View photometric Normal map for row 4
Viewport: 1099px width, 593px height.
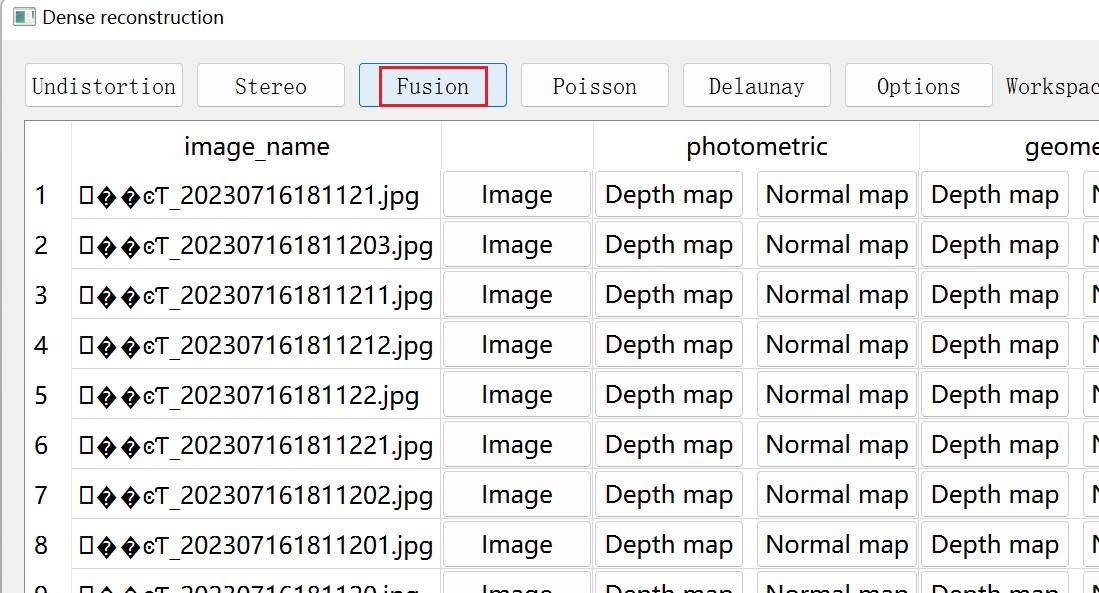[837, 344]
